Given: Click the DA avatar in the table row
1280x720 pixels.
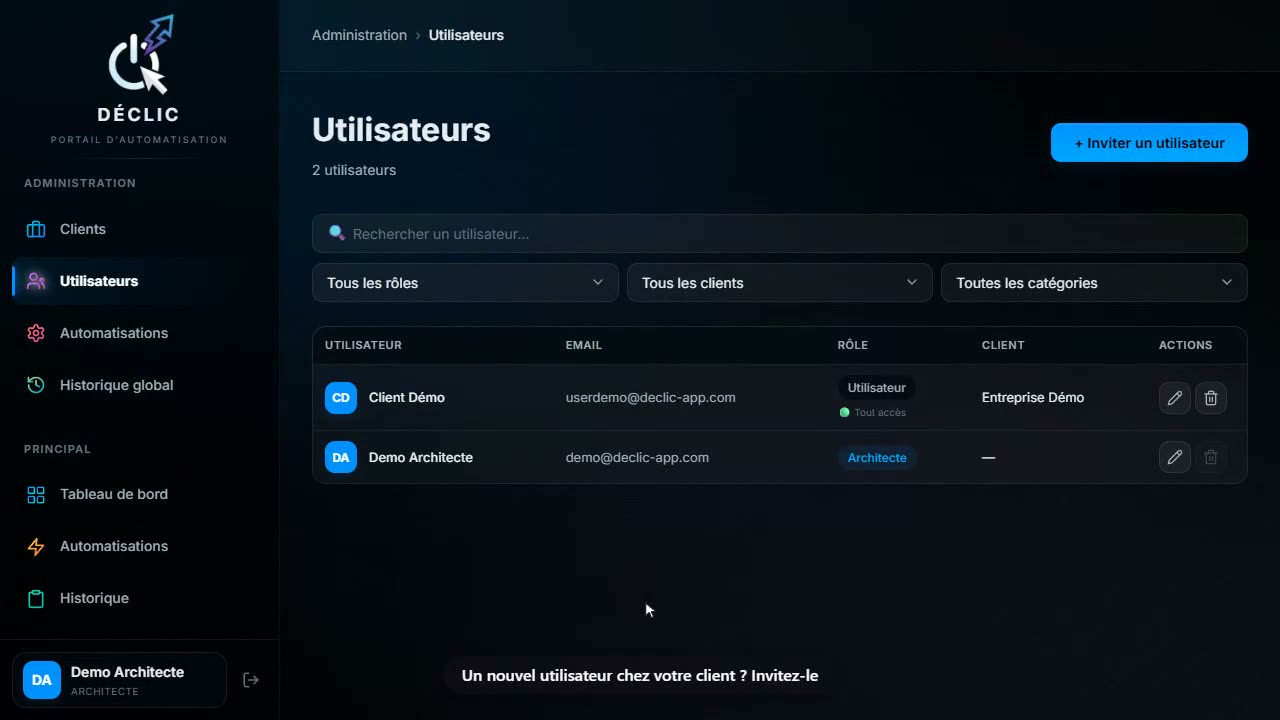Looking at the screenshot, I should click(x=341, y=457).
